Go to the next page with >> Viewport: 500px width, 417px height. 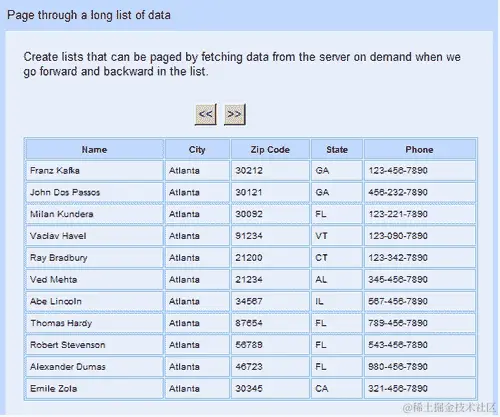(x=235, y=114)
